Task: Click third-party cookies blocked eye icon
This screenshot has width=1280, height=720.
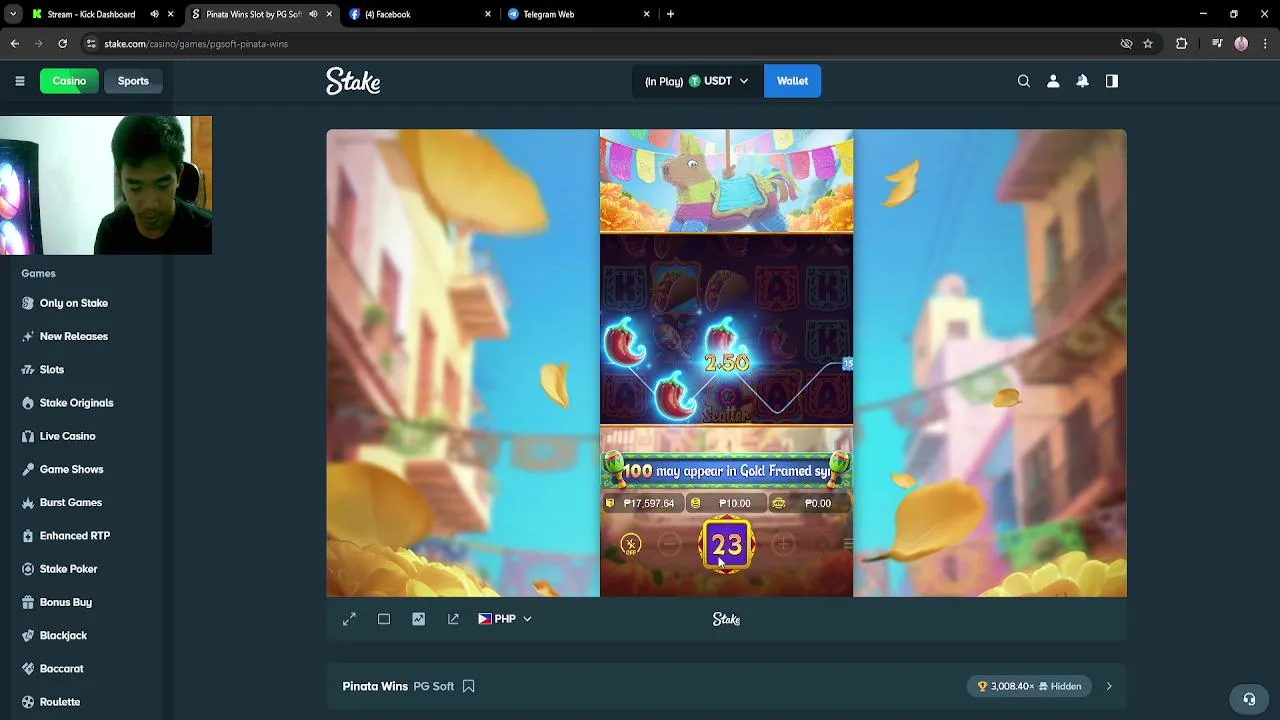Action: tap(1126, 44)
